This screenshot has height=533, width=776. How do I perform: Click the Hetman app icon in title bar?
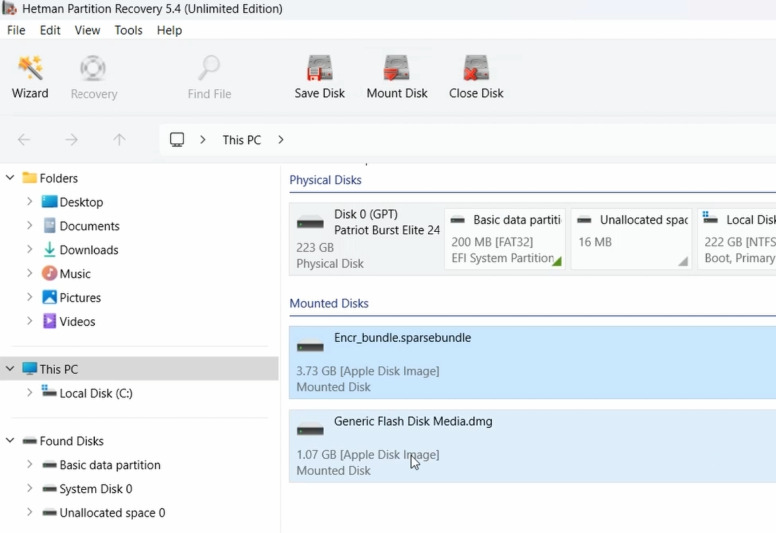coord(9,8)
